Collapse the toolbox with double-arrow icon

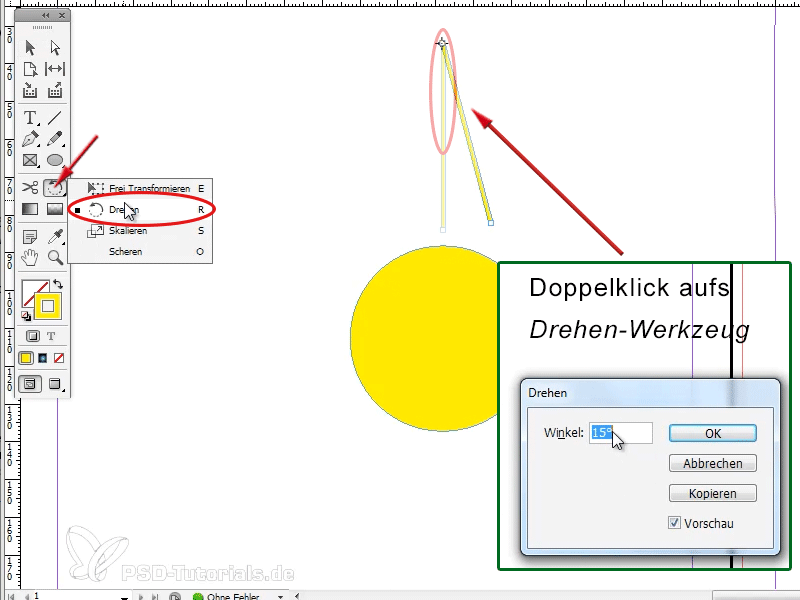pos(45,15)
